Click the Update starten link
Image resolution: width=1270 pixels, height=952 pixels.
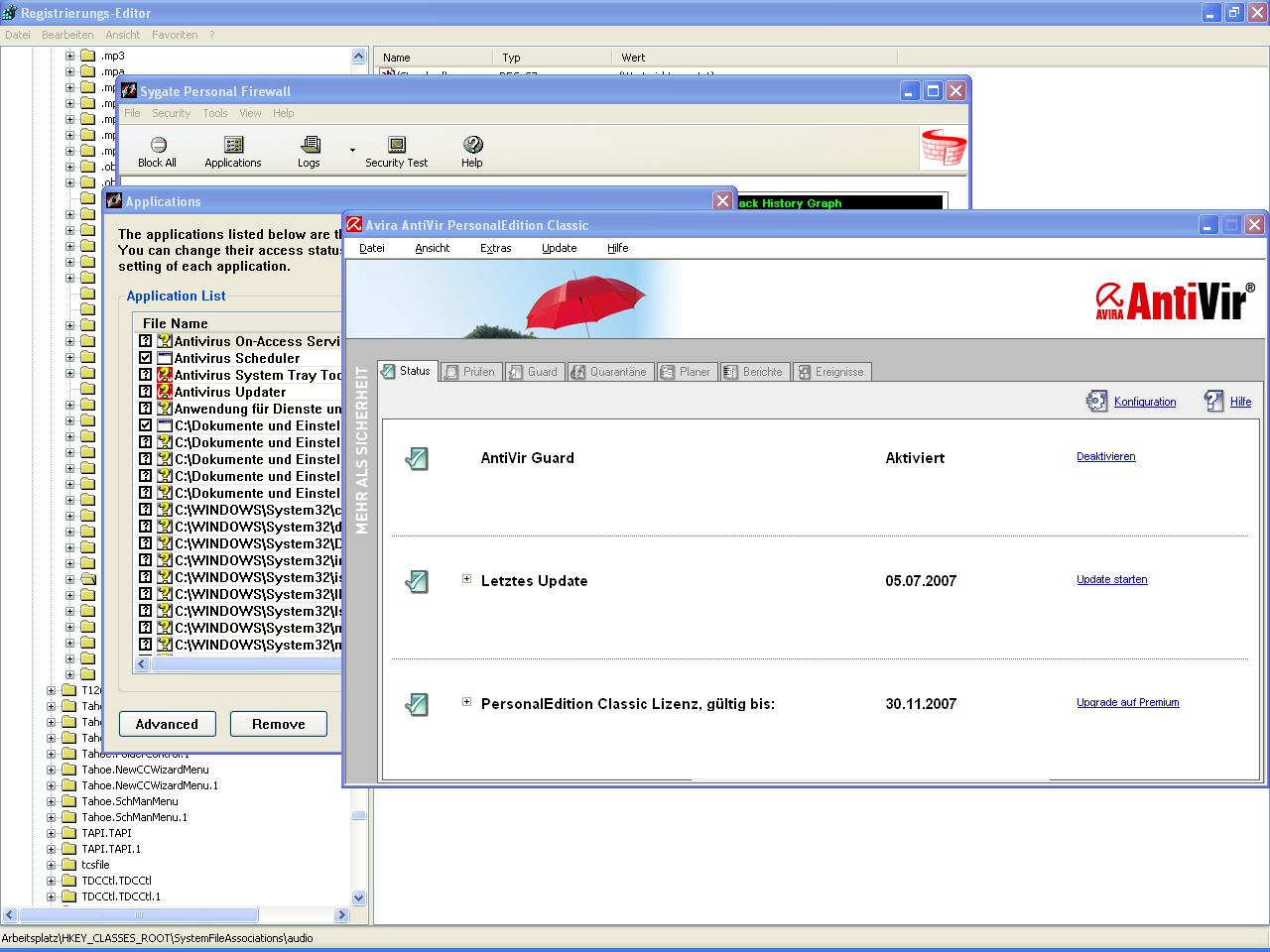(1112, 579)
